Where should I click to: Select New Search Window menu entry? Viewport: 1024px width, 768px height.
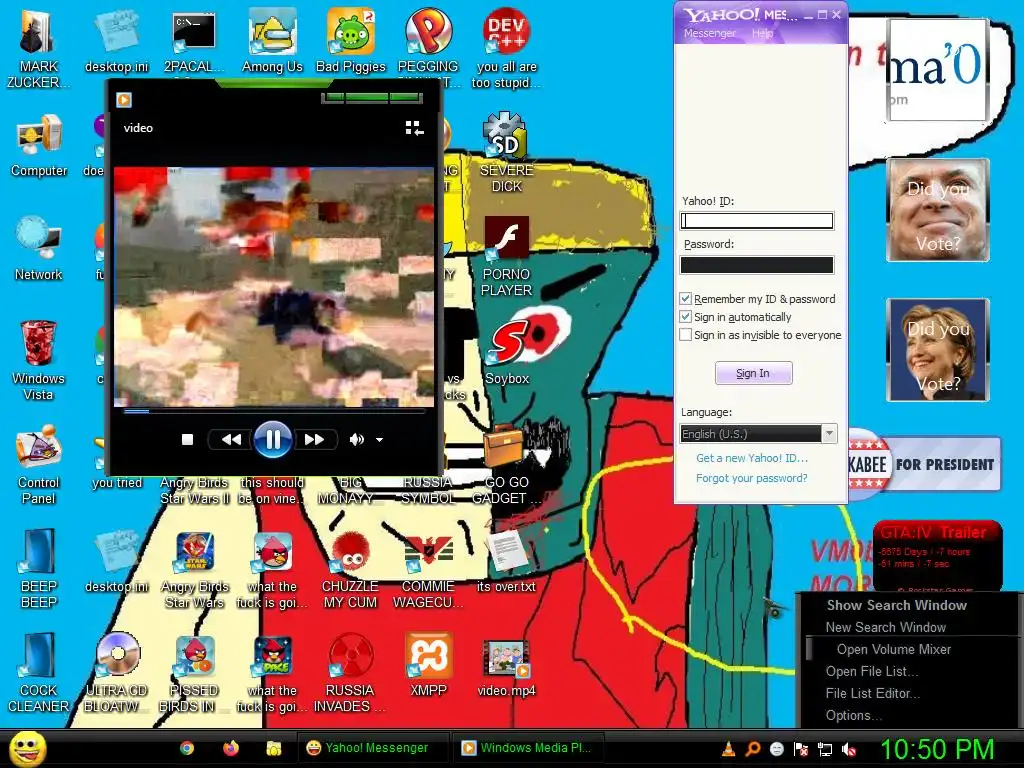click(886, 628)
